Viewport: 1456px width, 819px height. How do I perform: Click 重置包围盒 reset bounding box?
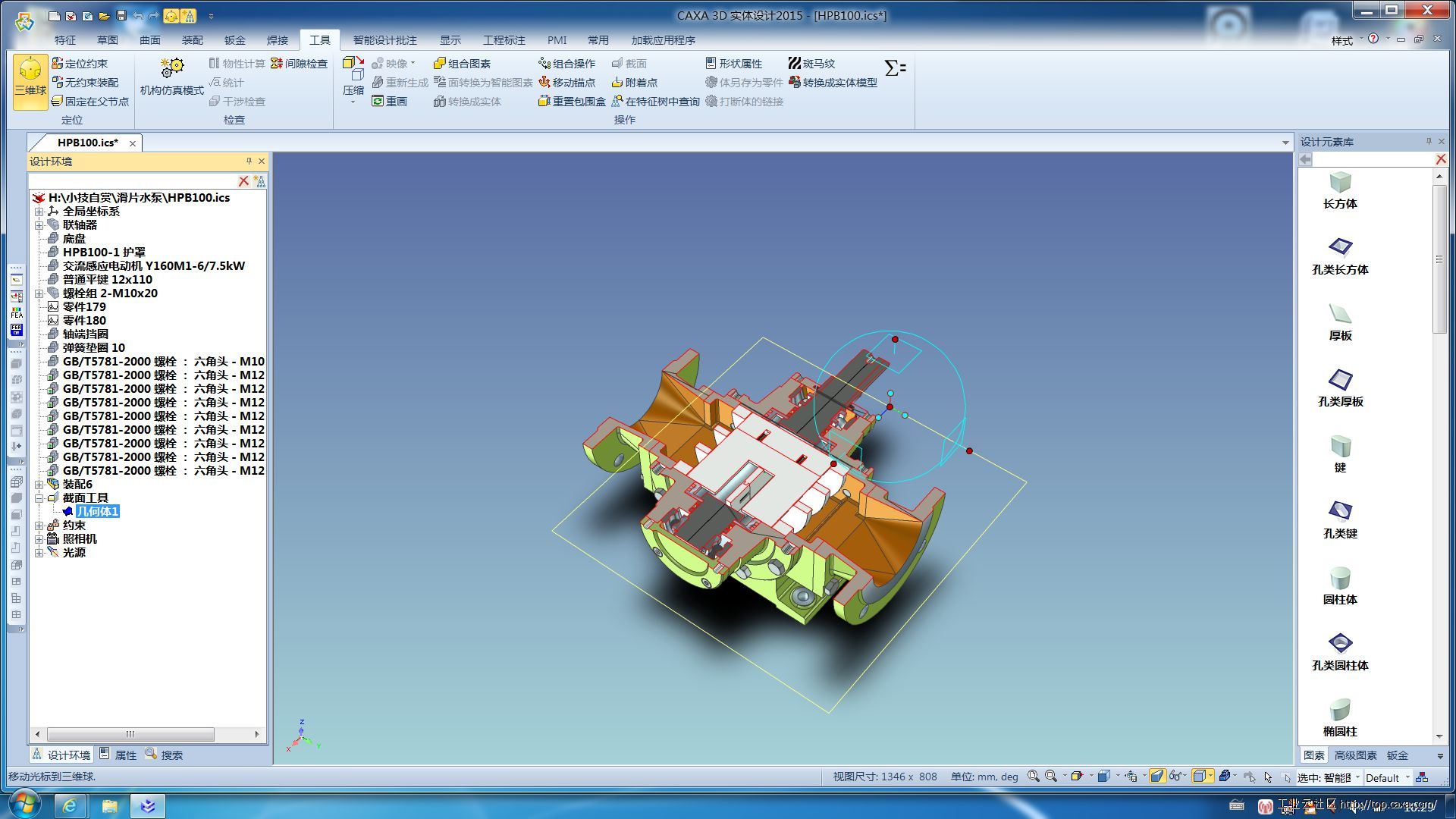[573, 102]
